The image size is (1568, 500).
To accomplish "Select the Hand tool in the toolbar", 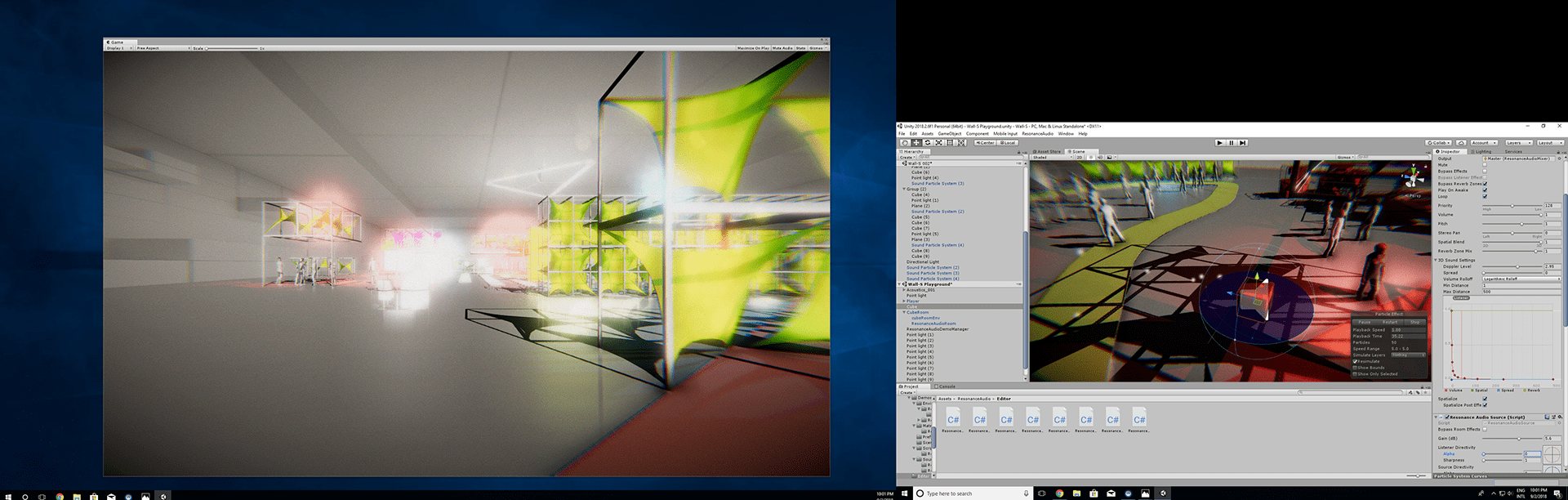I will [x=904, y=142].
